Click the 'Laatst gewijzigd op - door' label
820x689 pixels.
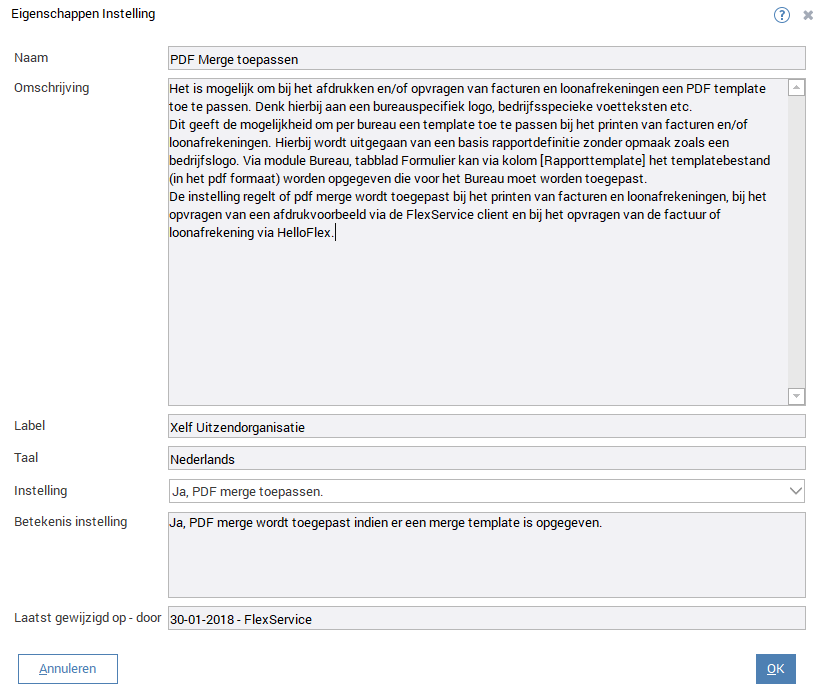(x=88, y=617)
